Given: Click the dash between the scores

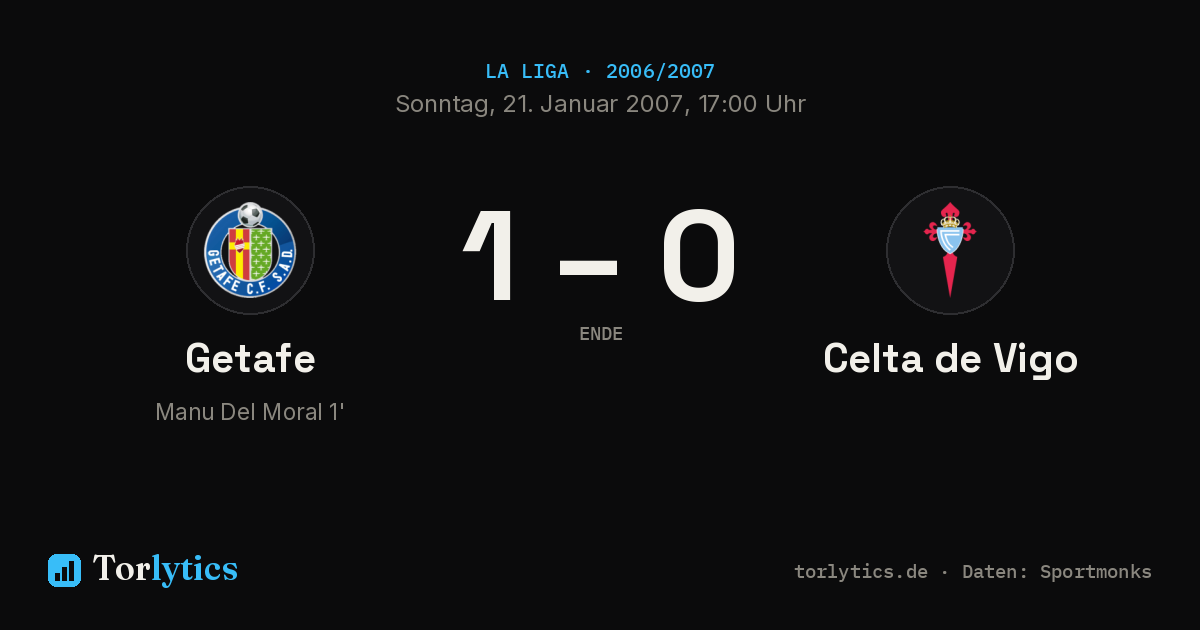Looking at the screenshot, I should point(588,266).
